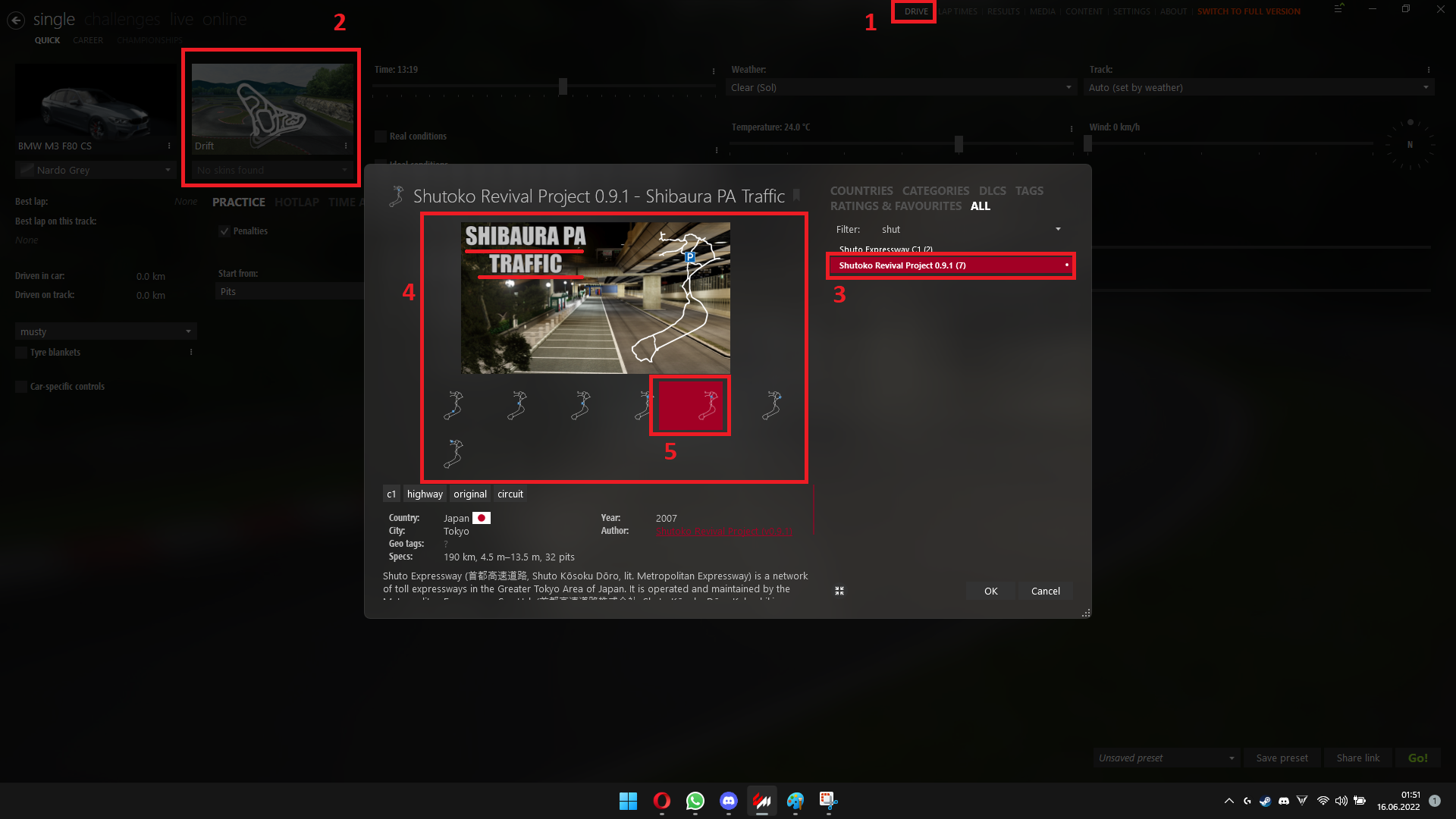1456x819 pixels.
Task: Enable Car-specific controls checkbox
Action: pos(21,387)
